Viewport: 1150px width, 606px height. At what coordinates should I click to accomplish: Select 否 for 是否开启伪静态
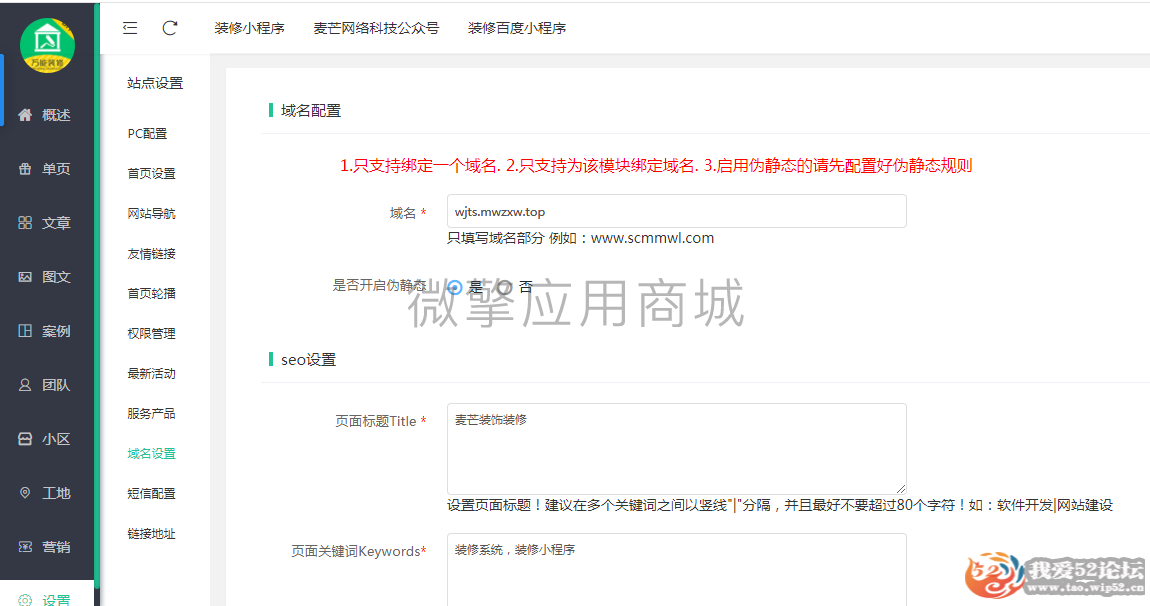pos(504,287)
